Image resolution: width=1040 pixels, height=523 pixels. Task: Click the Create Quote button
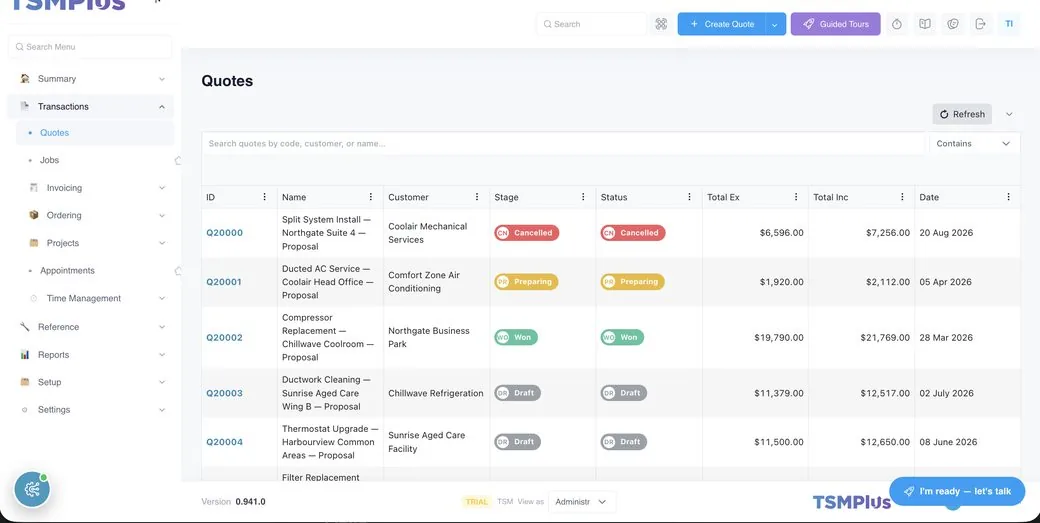coord(722,24)
